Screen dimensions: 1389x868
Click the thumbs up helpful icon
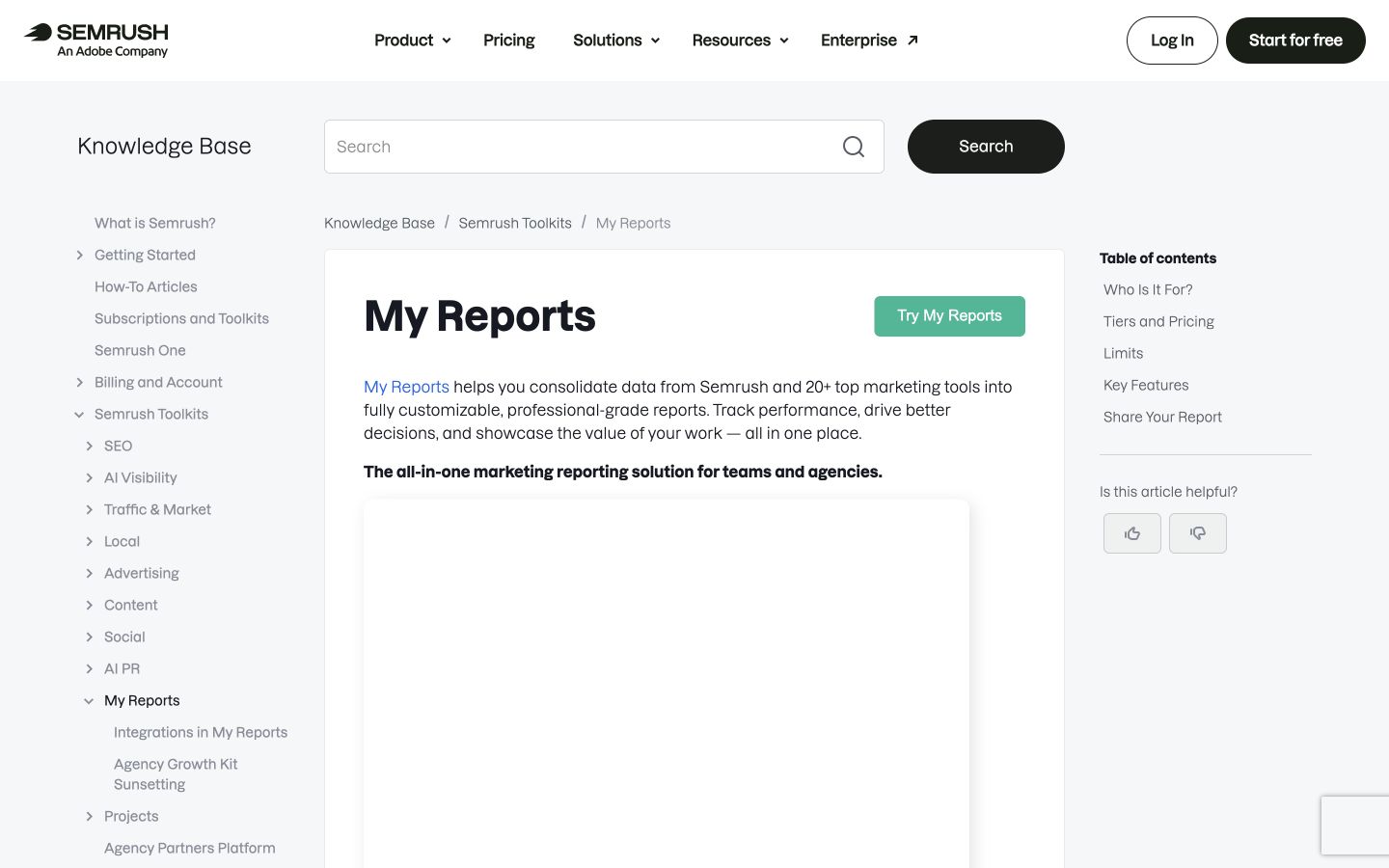click(1132, 533)
